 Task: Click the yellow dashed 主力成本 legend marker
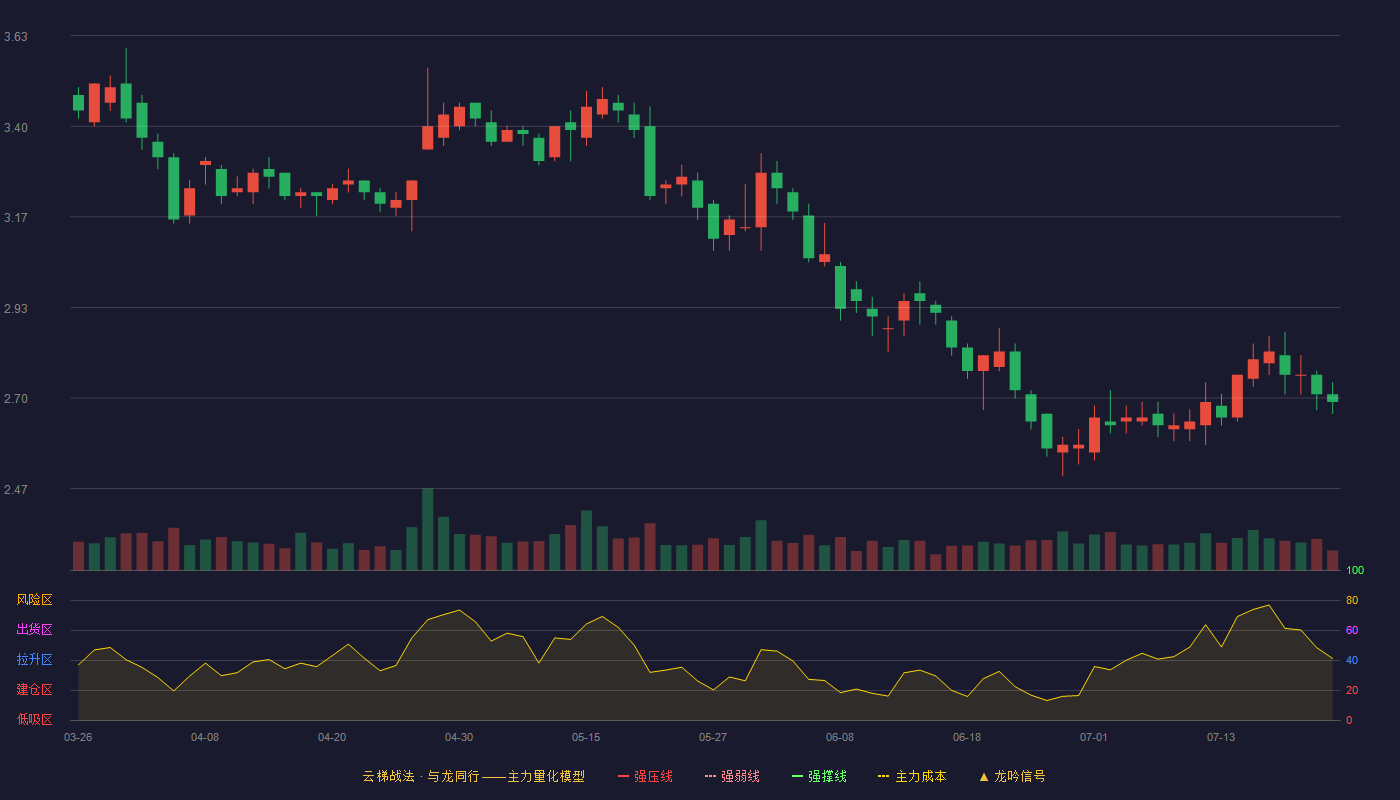pyautogui.click(x=883, y=776)
